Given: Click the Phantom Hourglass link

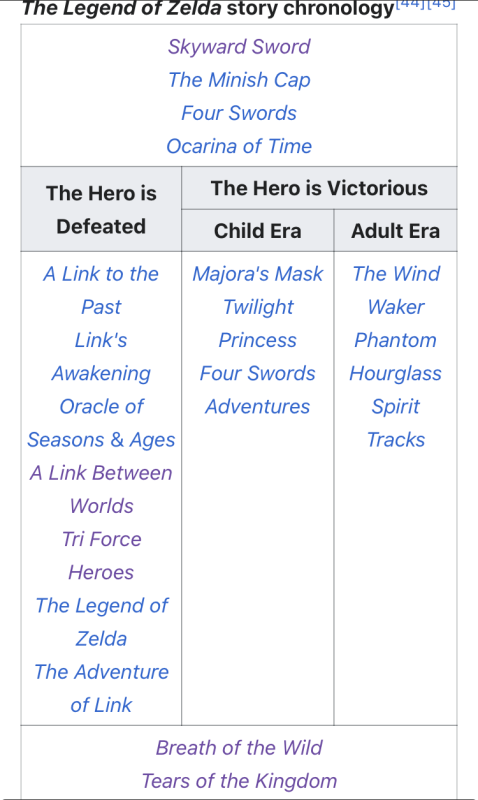Looking at the screenshot, I should (x=396, y=356).
